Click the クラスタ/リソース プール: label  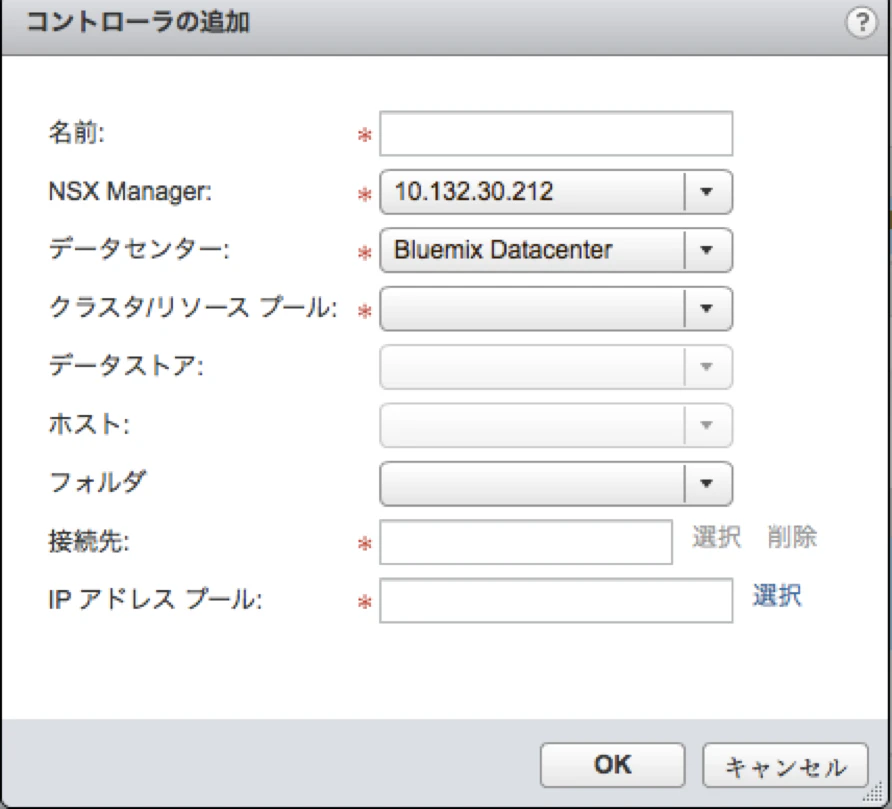193,308
